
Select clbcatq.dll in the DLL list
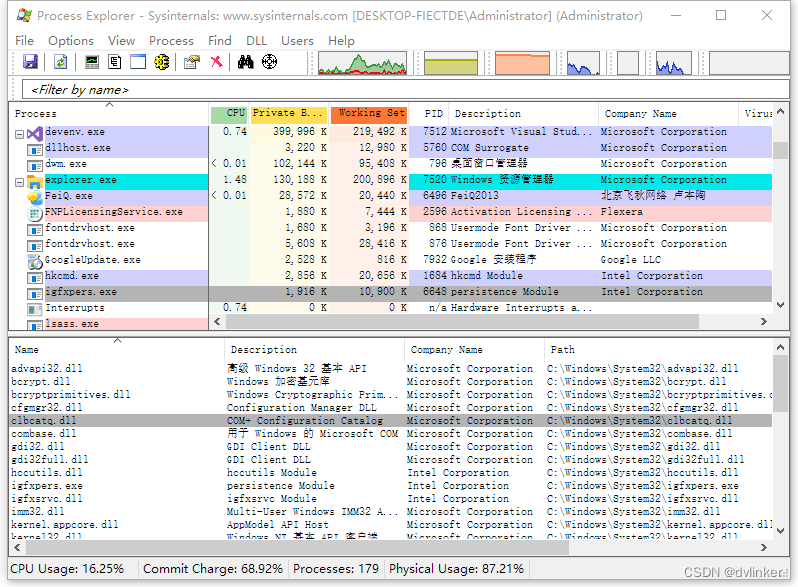click(391, 421)
